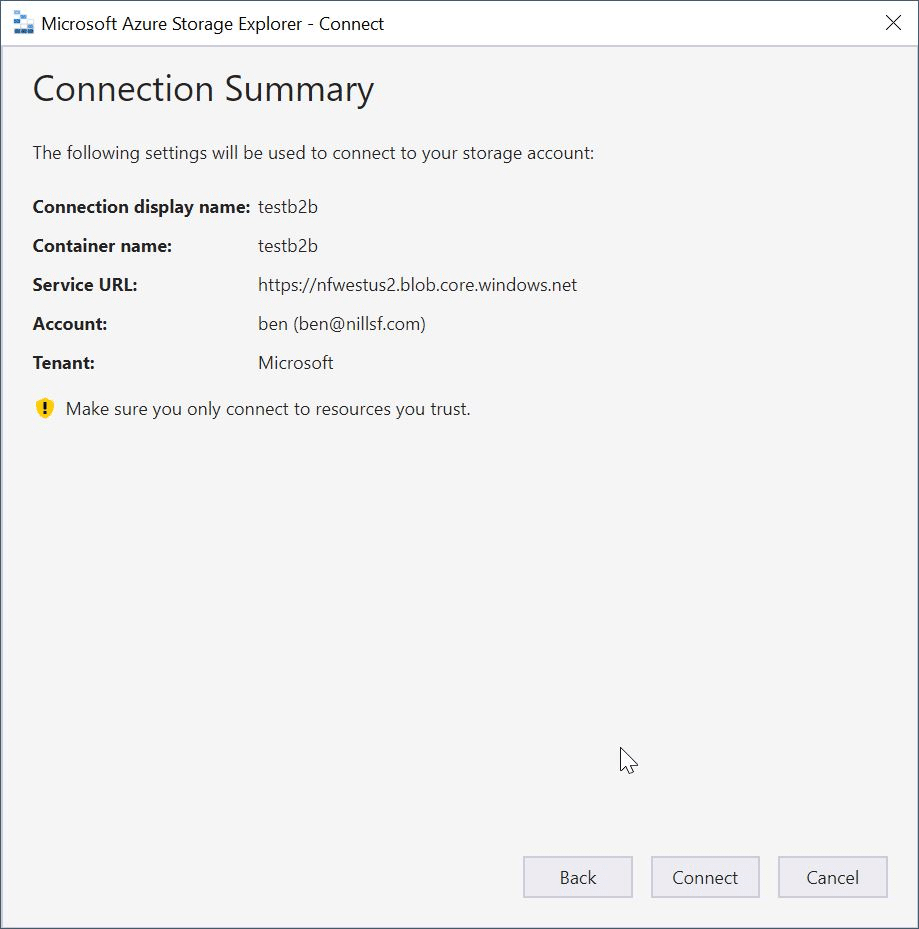The height and width of the screenshot is (929, 919).
Task: Click the Connect button
Action: pos(705,877)
